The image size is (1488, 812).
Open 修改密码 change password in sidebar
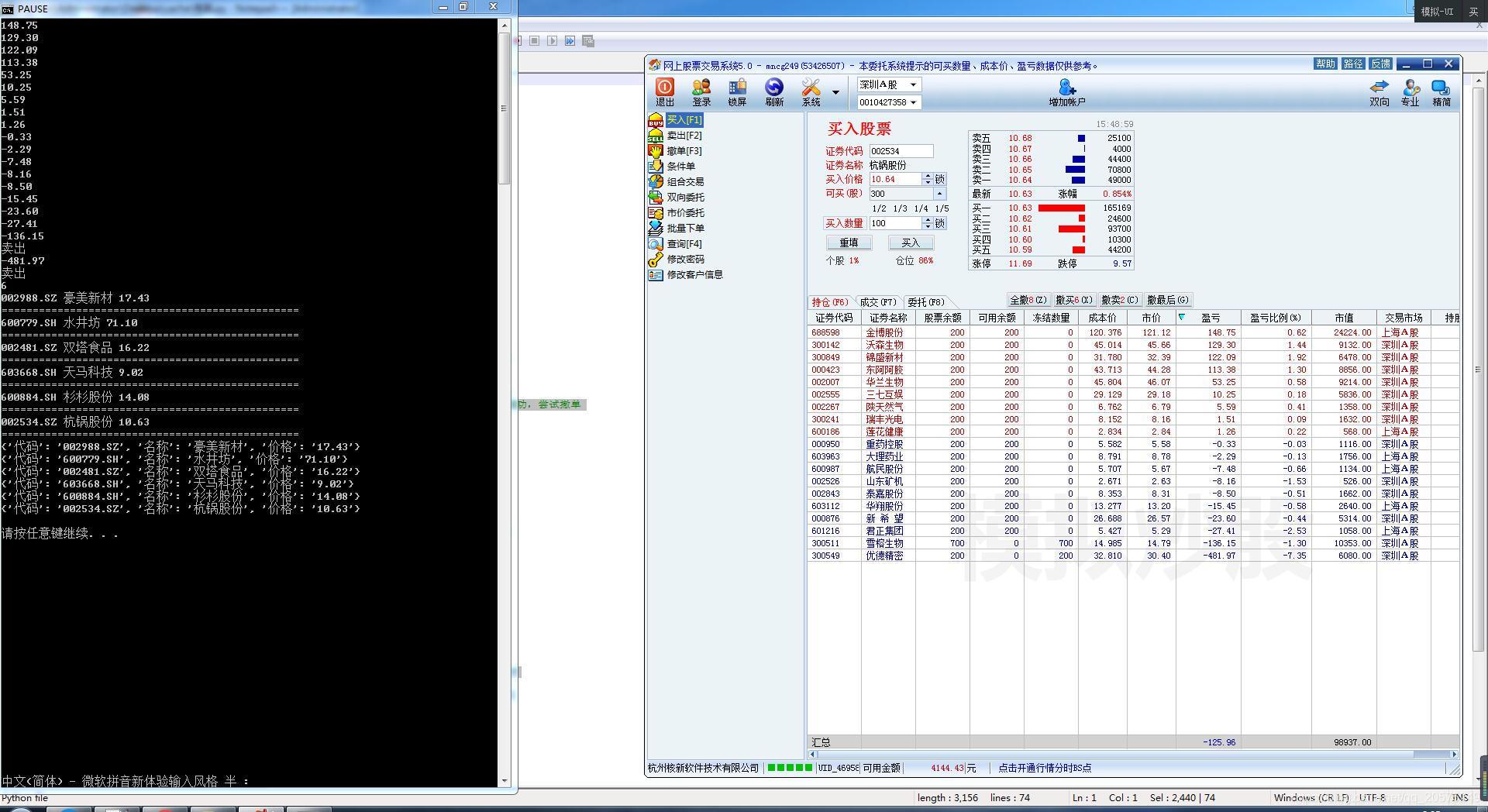[685, 260]
